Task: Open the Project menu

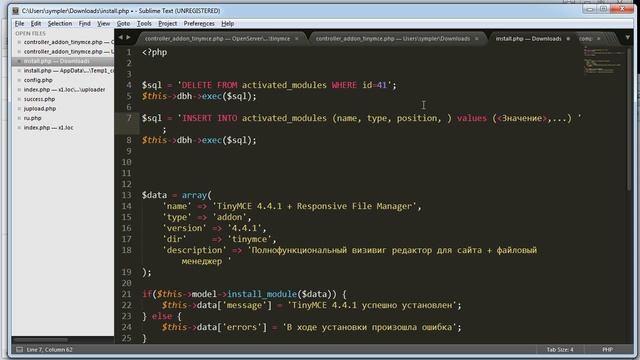Action: click(168, 24)
